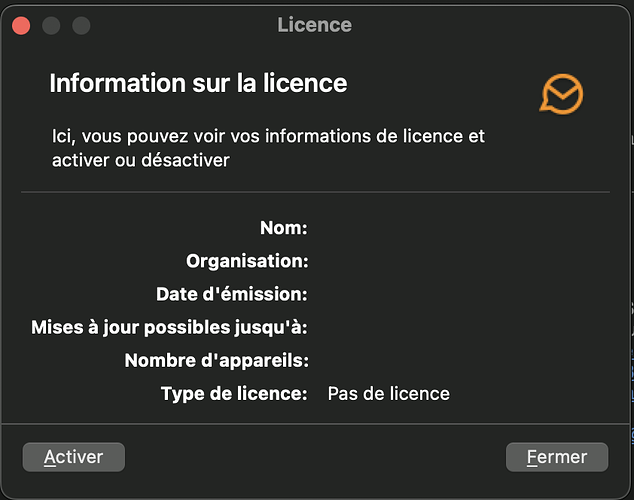
Task: Click the Nombre d'appareils label
Action: [x=216, y=360]
